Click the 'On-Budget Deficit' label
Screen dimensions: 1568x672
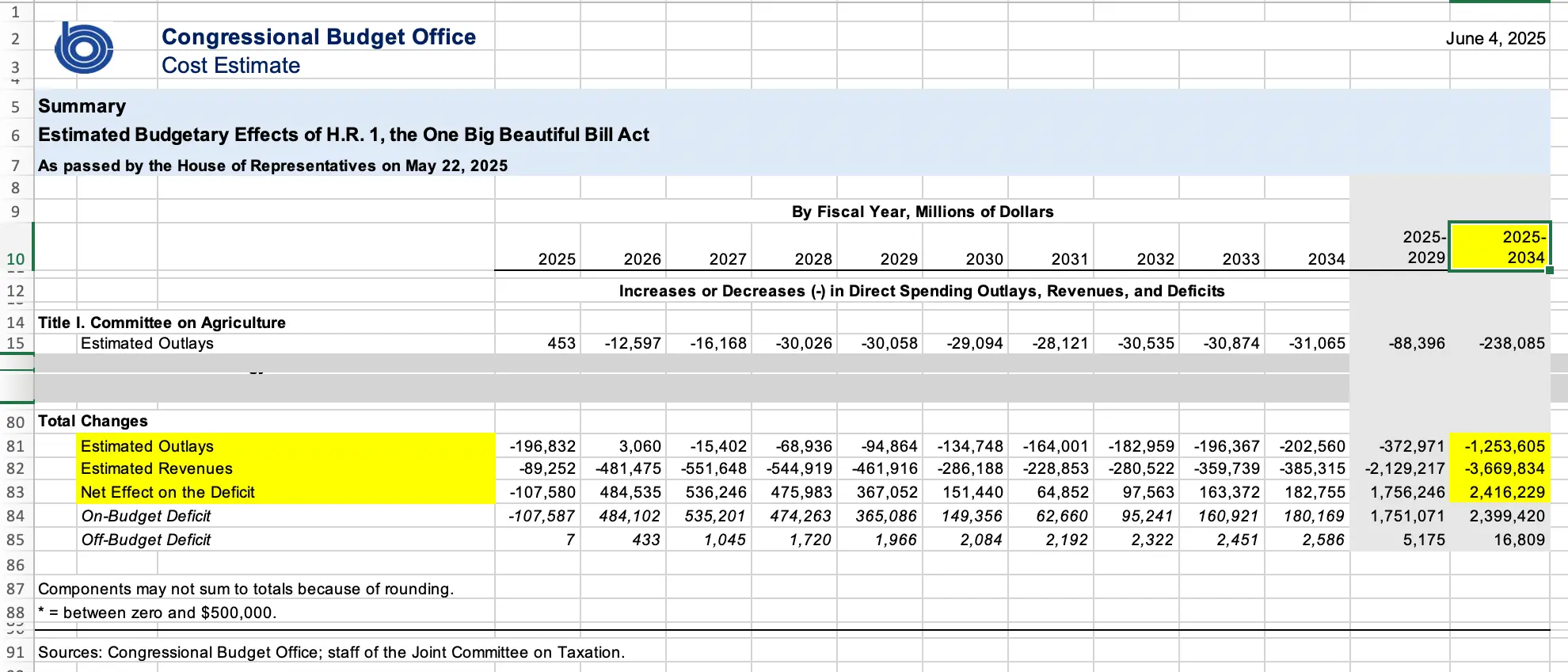click(x=146, y=516)
